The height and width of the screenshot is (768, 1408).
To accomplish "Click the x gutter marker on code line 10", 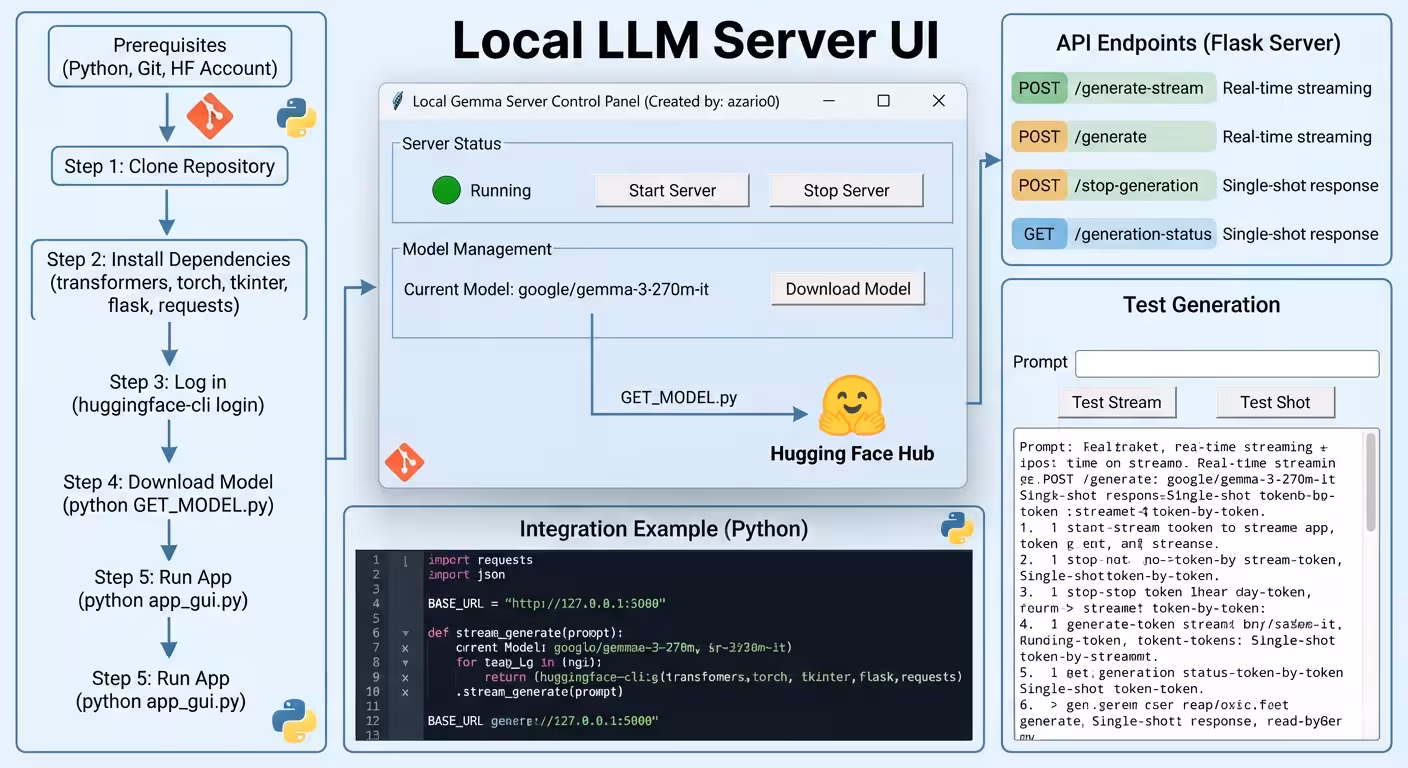I will (405, 692).
